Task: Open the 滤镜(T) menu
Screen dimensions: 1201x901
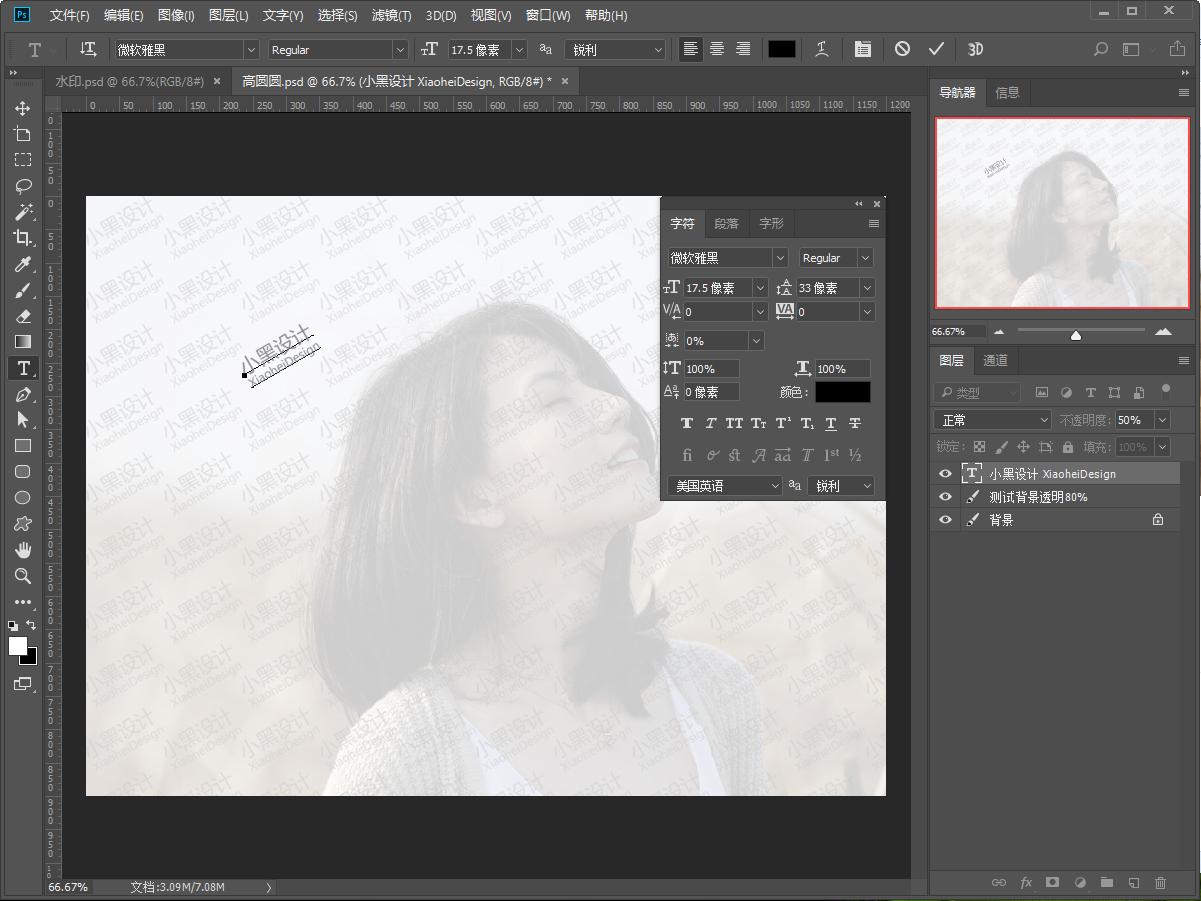Action: (x=391, y=15)
